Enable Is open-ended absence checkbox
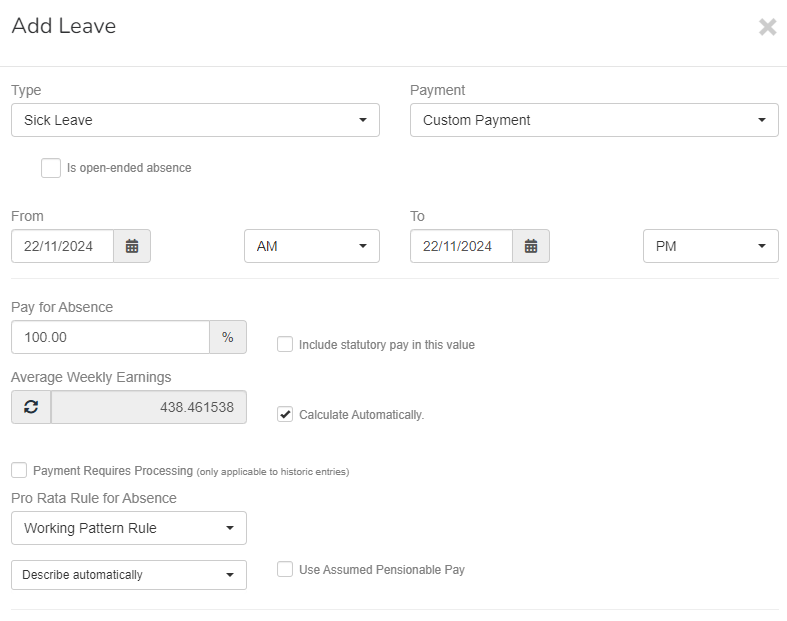 pyautogui.click(x=51, y=168)
